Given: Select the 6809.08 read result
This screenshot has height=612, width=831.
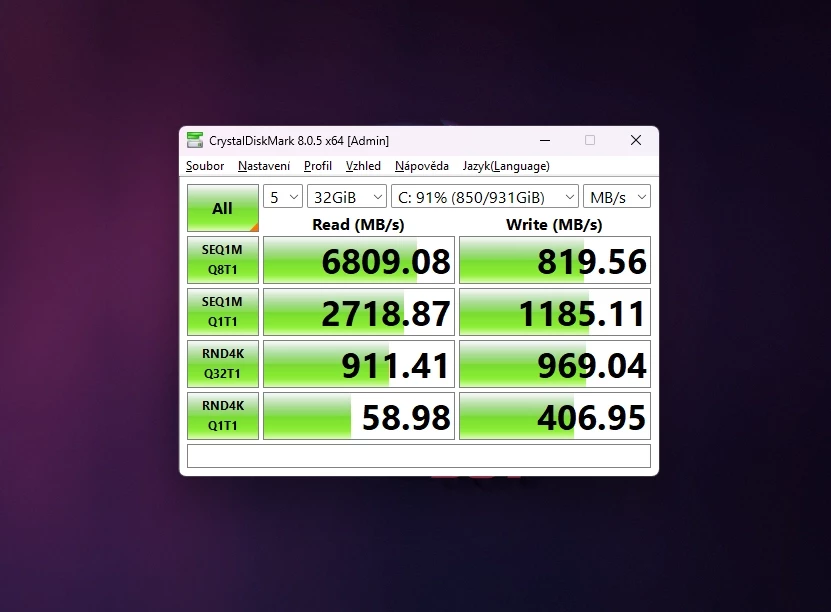Looking at the screenshot, I should [359, 260].
